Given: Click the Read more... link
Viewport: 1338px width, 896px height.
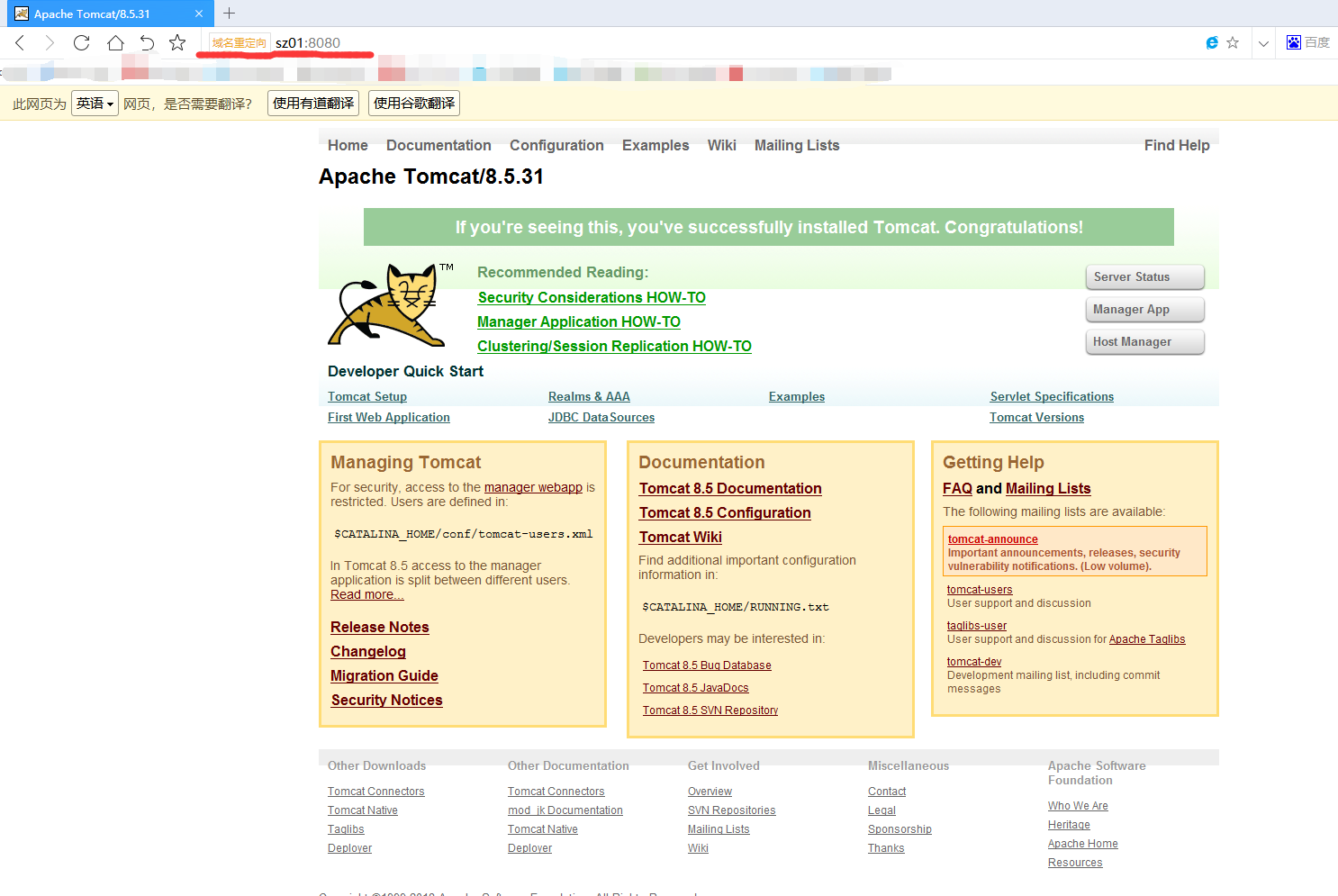Looking at the screenshot, I should pos(367,594).
